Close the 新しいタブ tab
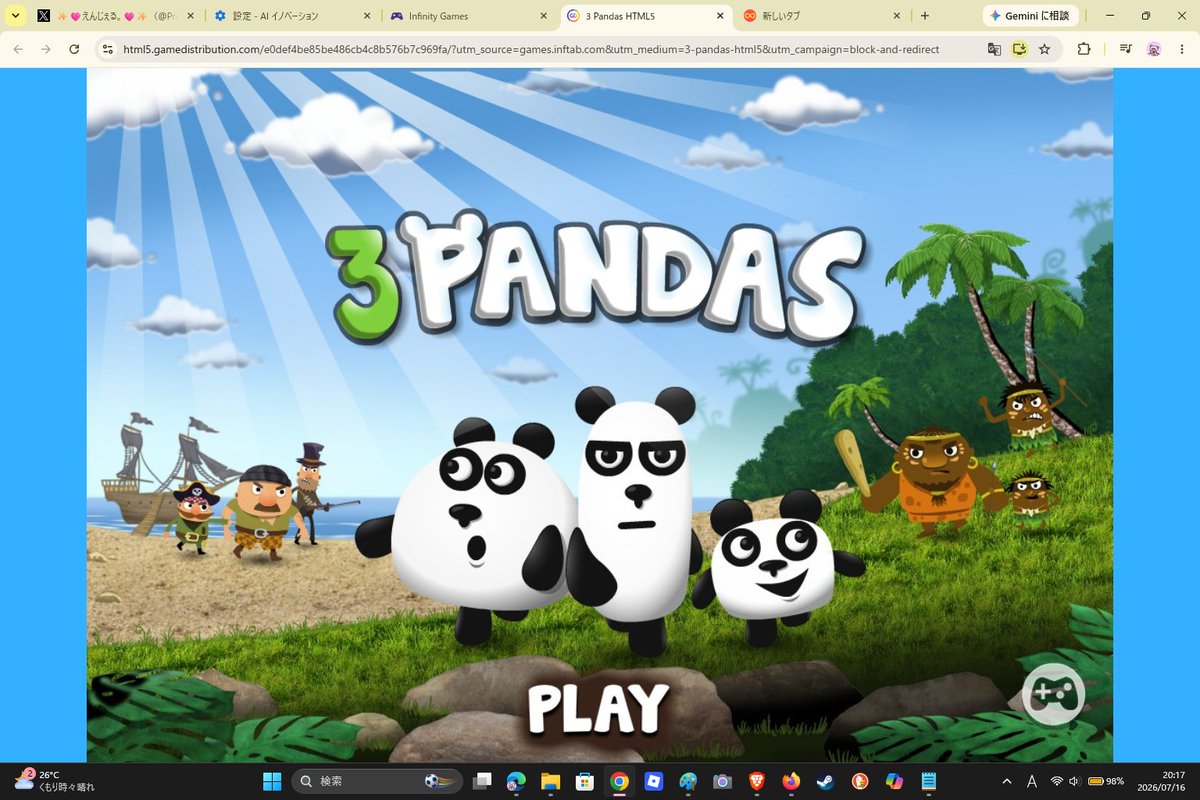Viewport: 1200px width, 800px height. point(896,16)
